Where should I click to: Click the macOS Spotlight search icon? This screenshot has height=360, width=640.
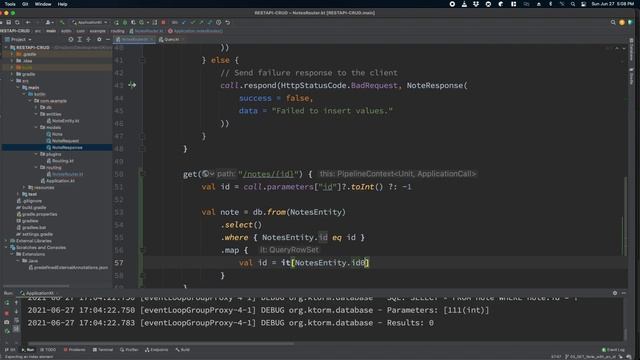pyautogui.click(x=573, y=4)
